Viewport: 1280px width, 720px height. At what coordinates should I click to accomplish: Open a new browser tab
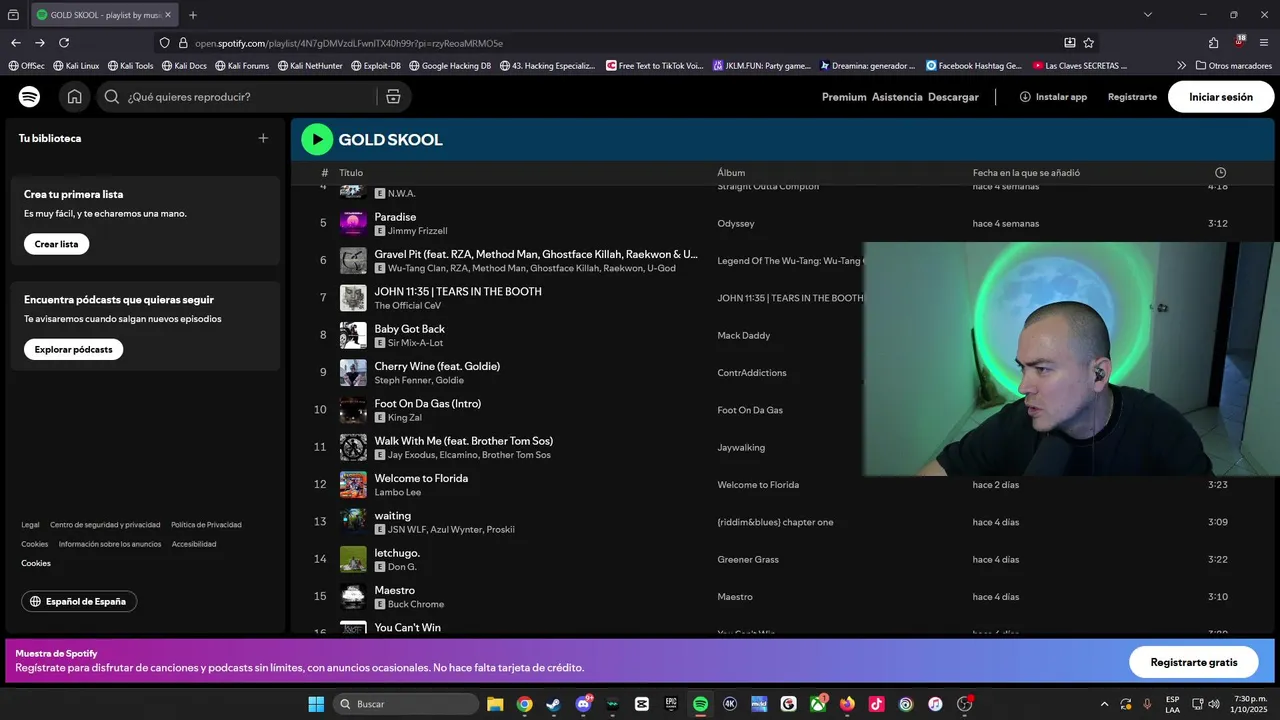193,15
